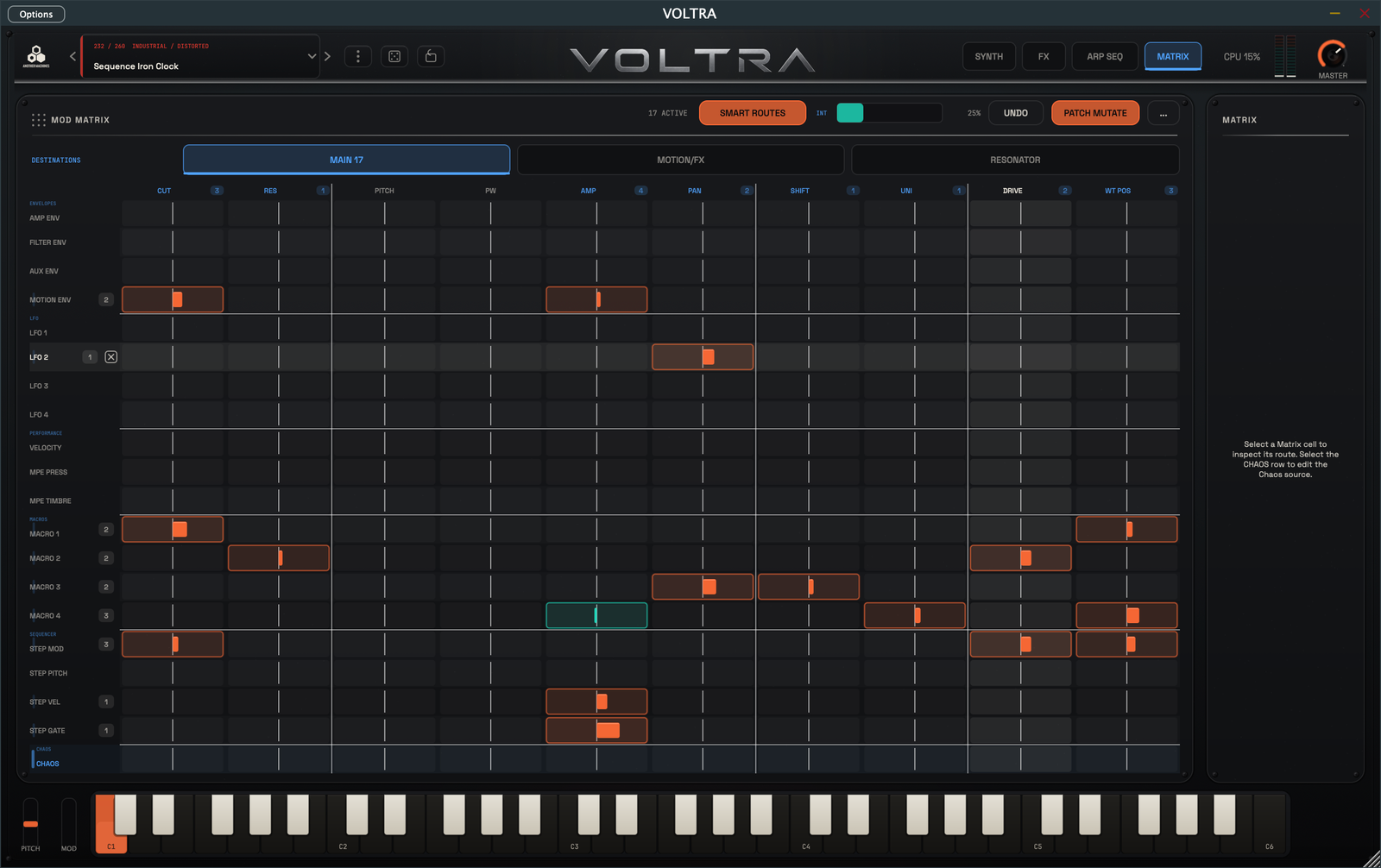Viewport: 1381px width, 868px height.
Task: Select the STEP MOD to CUT route cell
Action: [x=173, y=644]
